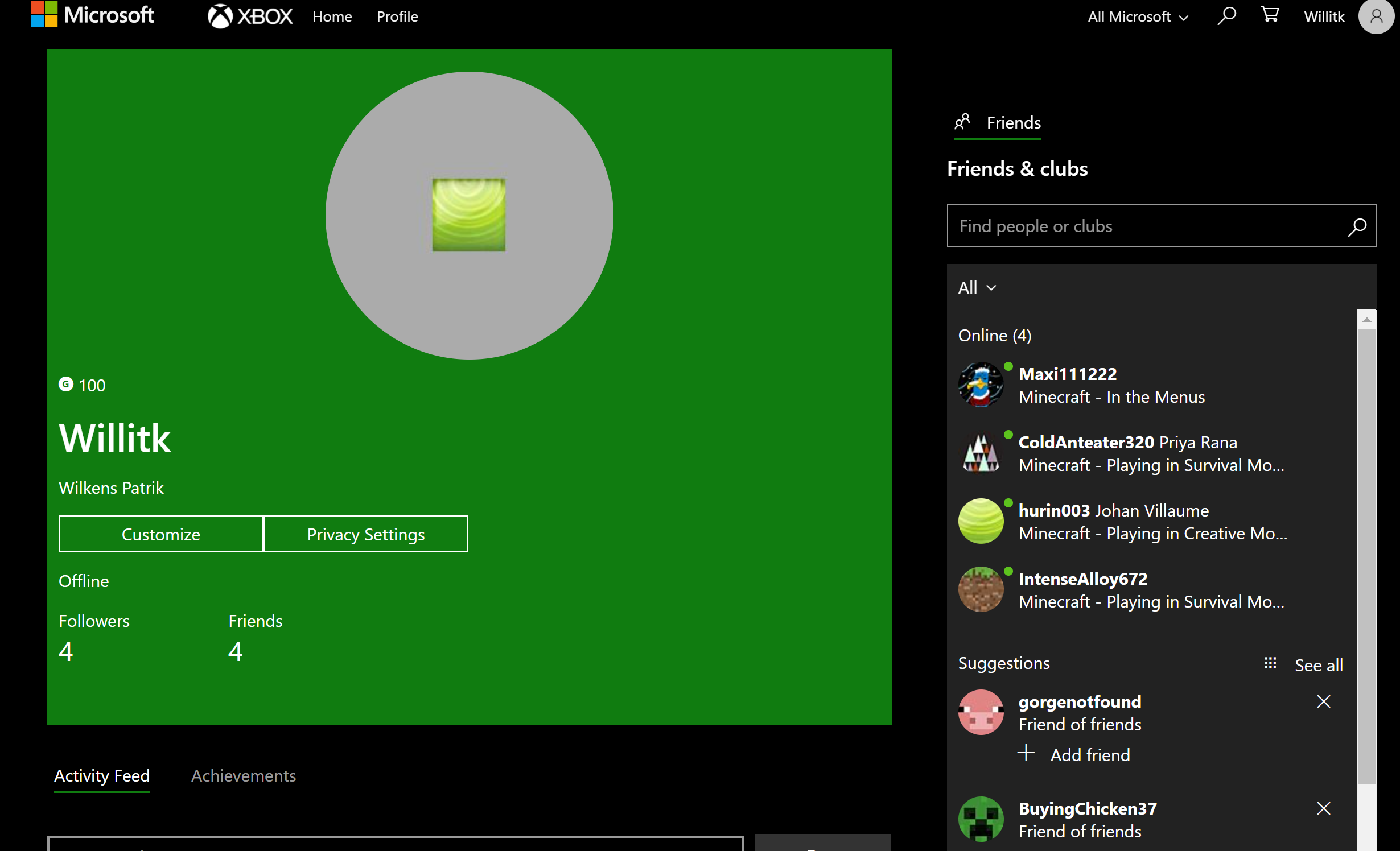
Task: Click the Customize button
Action: pos(161,534)
